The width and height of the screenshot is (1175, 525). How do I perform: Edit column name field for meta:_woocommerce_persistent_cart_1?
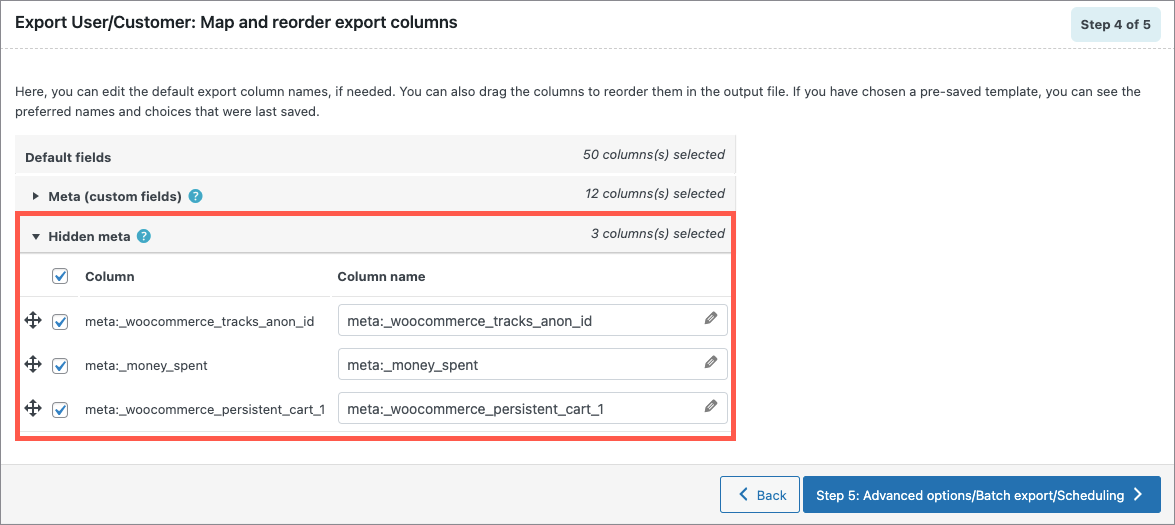(x=532, y=408)
